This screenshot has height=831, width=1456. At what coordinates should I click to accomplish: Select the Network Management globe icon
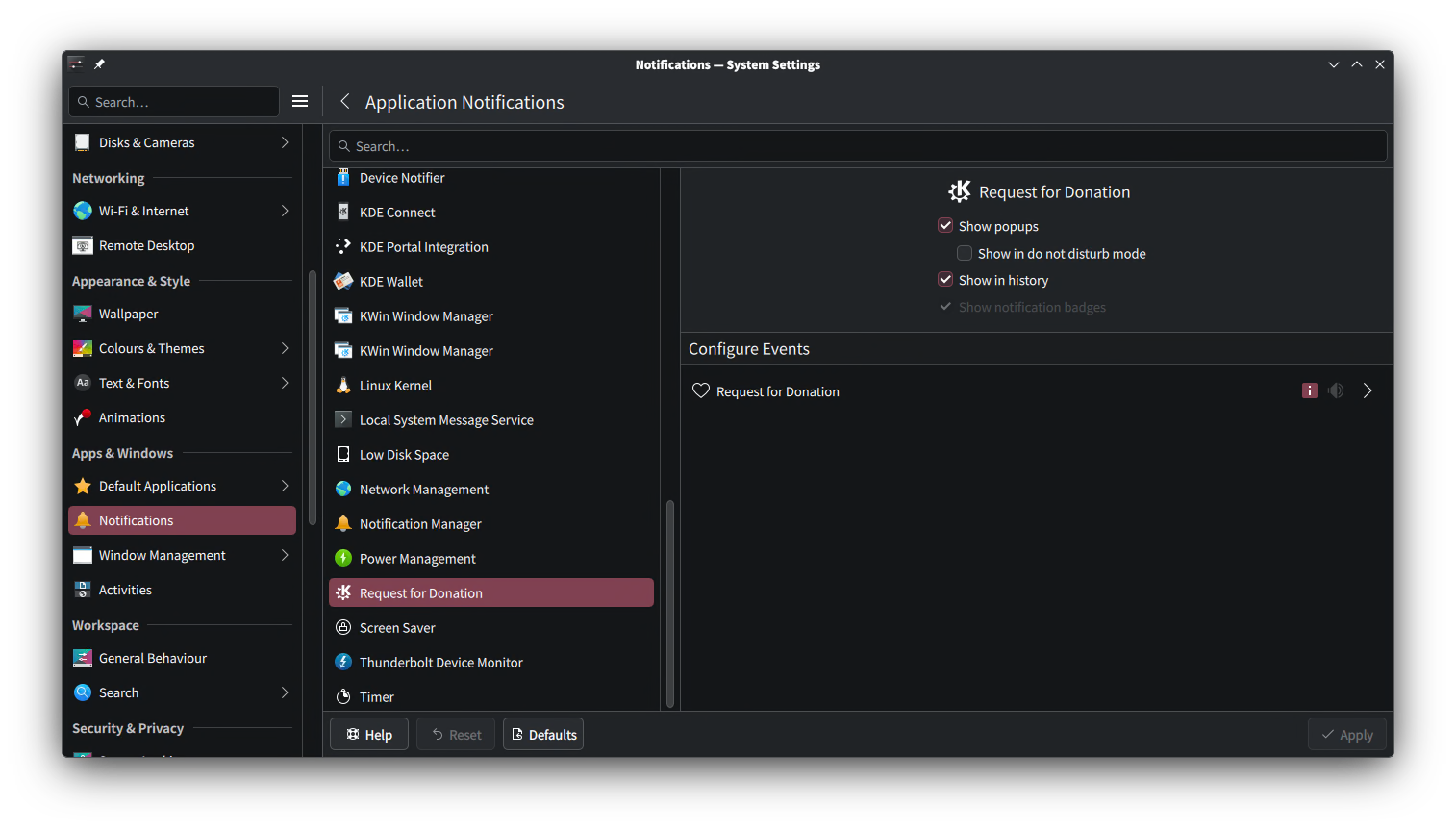click(x=343, y=490)
